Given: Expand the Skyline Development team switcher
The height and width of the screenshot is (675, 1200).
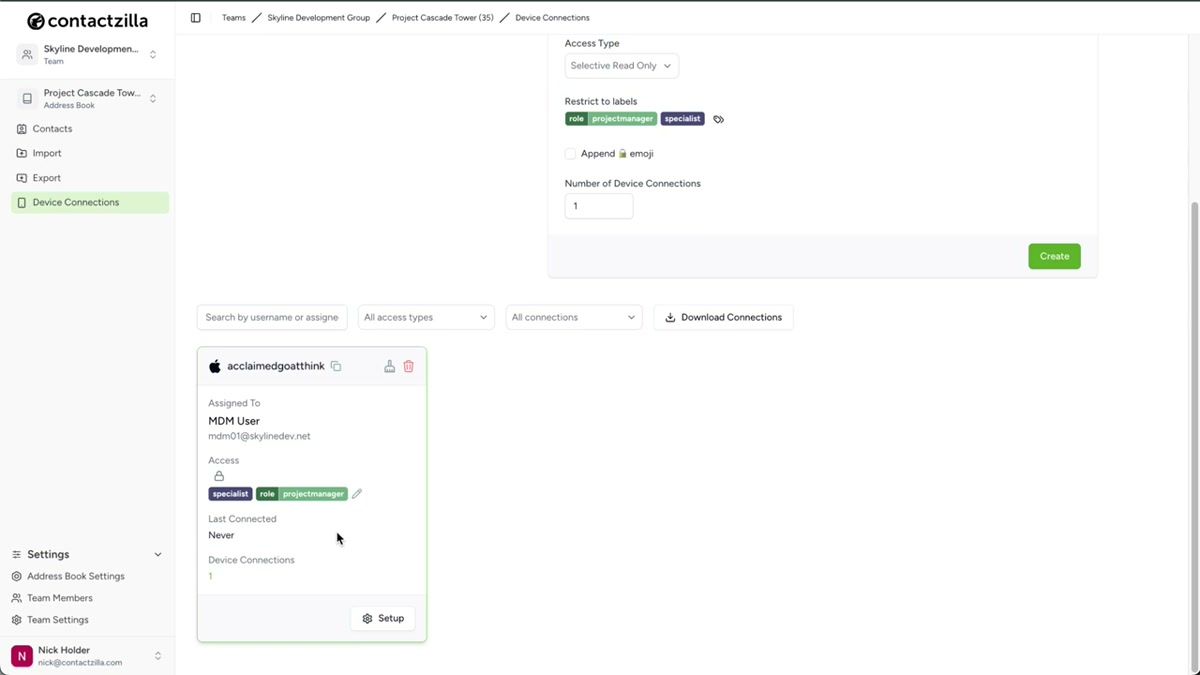Looking at the screenshot, I should tap(153, 55).
